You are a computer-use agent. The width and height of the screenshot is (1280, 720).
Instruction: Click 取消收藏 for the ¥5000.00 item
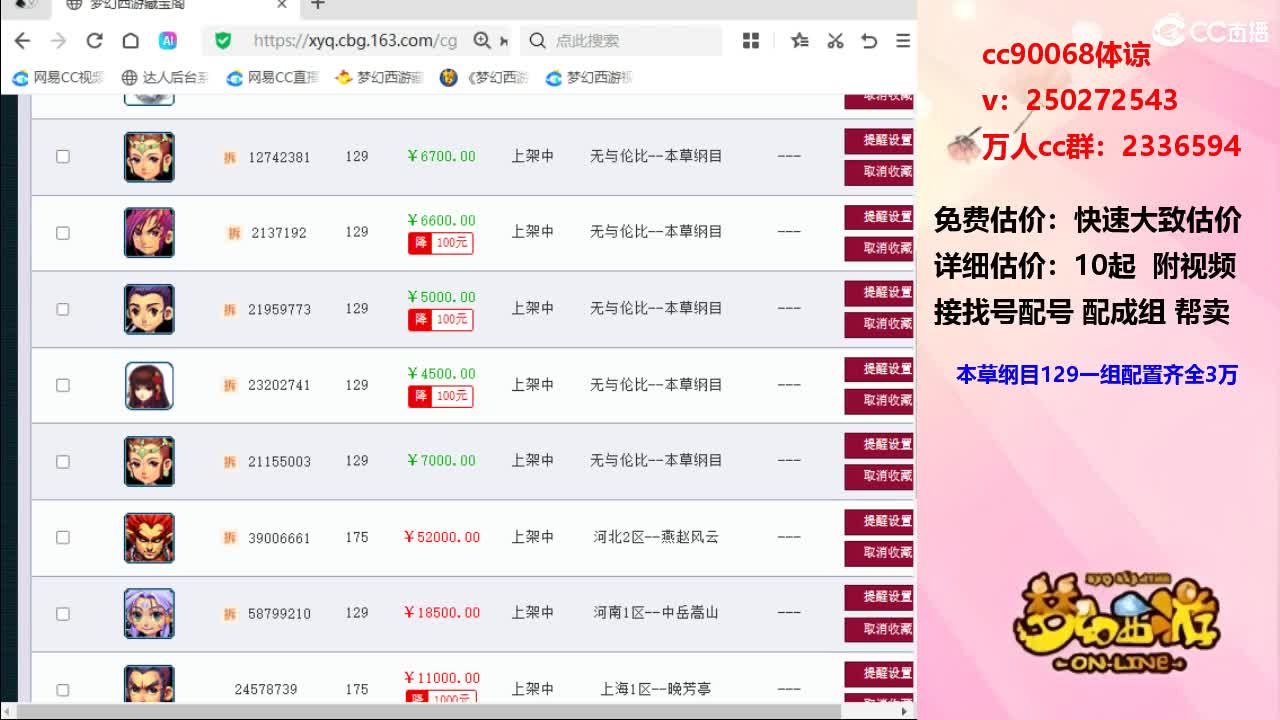pyautogui.click(x=879, y=325)
